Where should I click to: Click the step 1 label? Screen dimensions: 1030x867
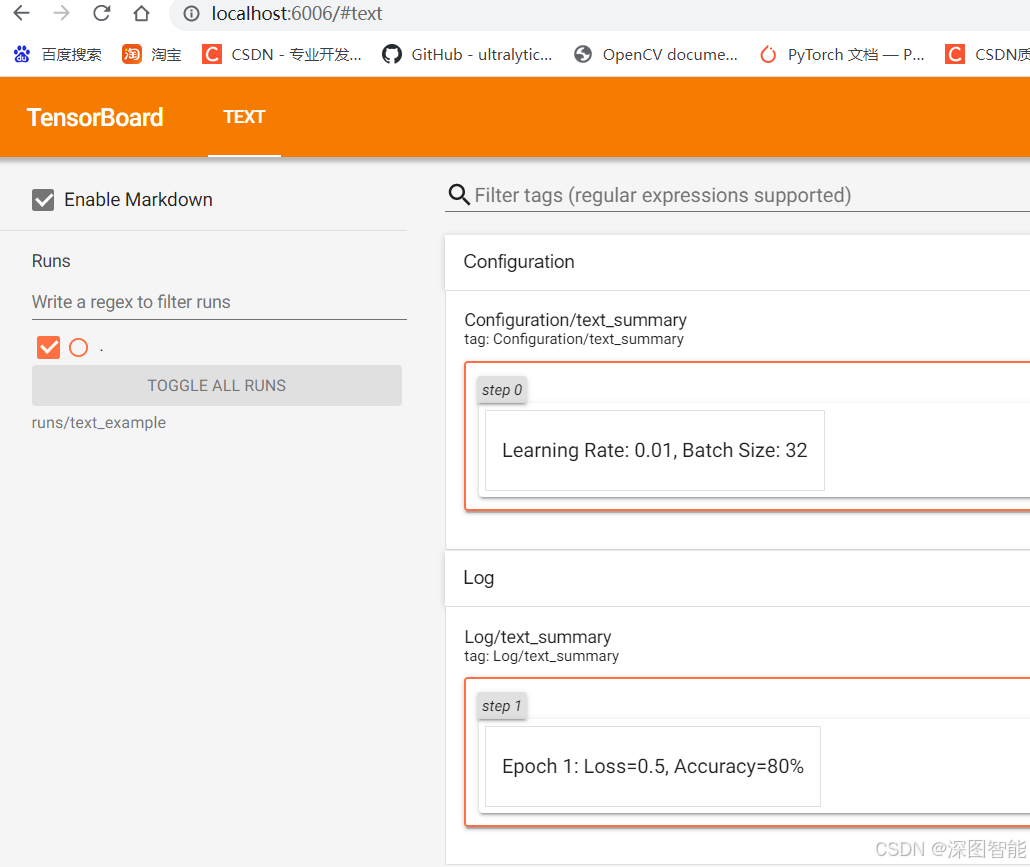tap(501, 706)
